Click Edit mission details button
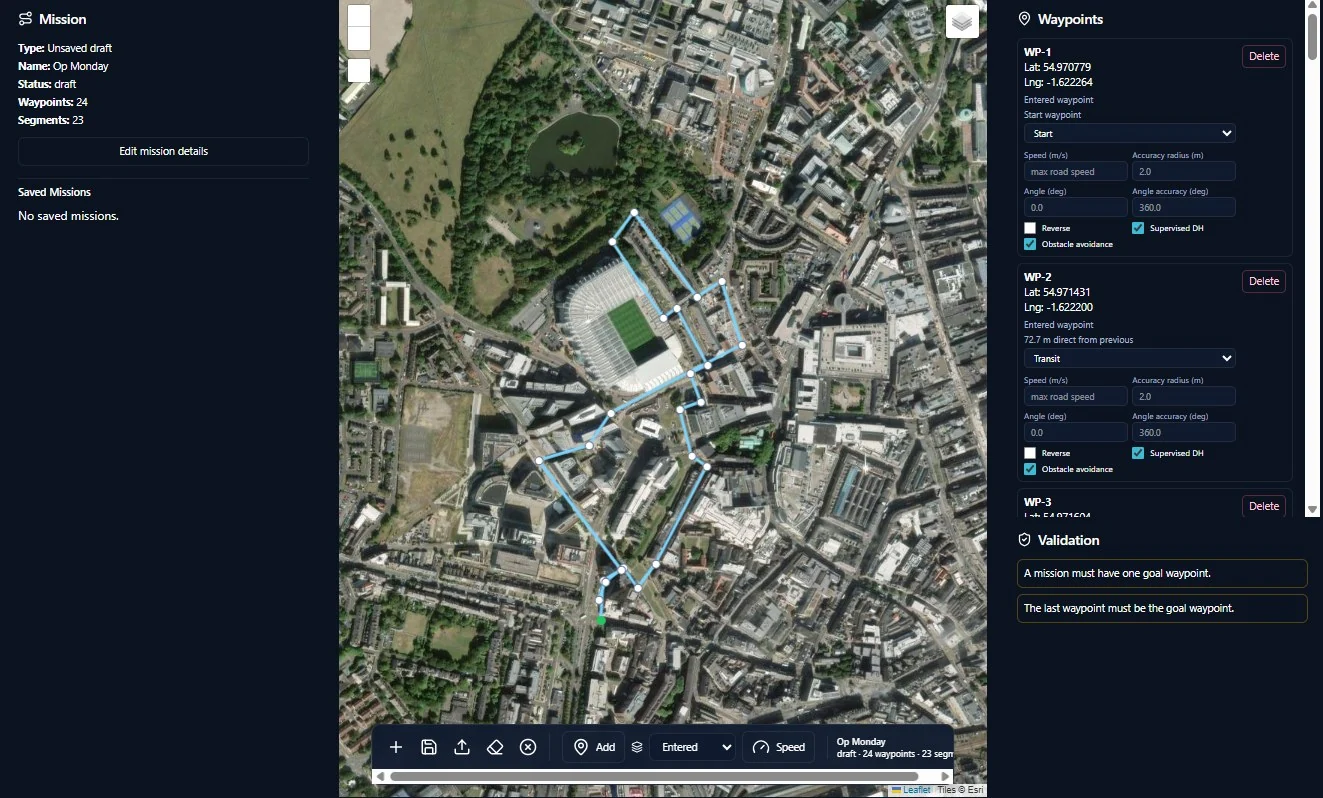Viewport: 1323px width, 798px height. click(x=163, y=151)
